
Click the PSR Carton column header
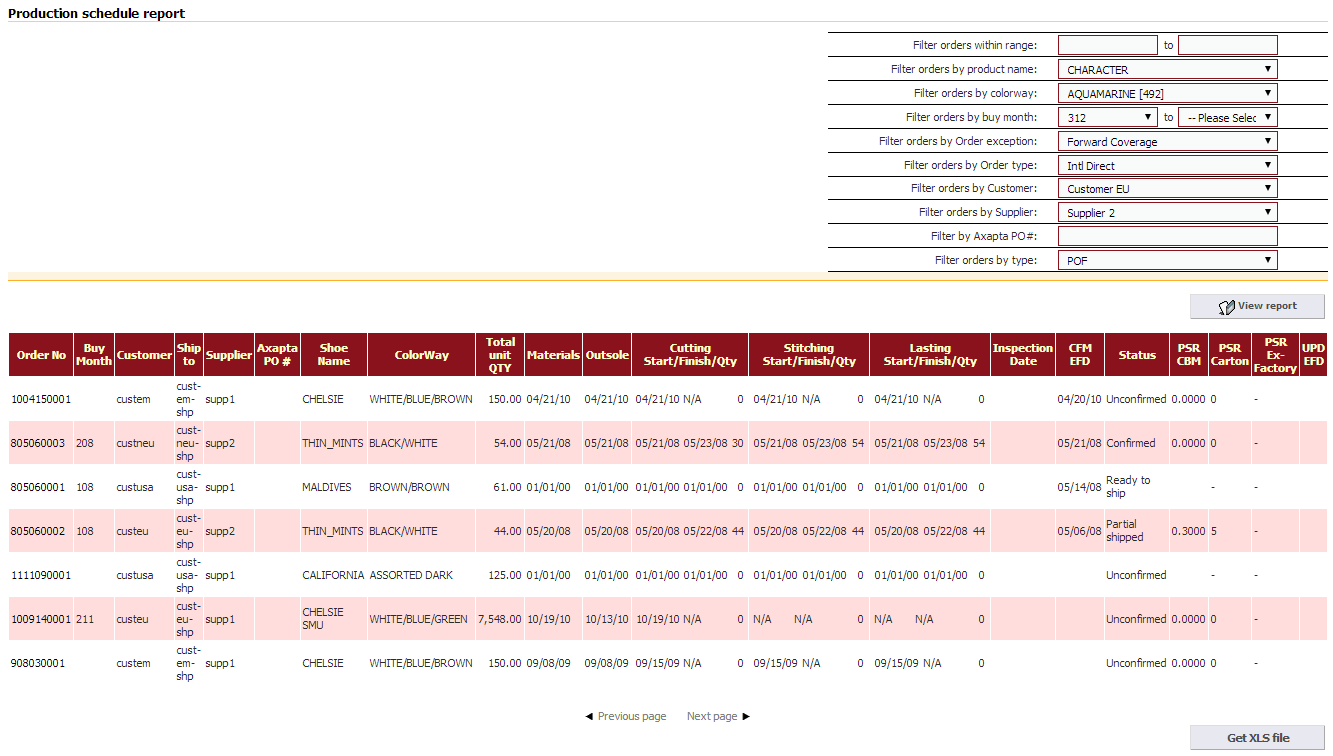1229,355
